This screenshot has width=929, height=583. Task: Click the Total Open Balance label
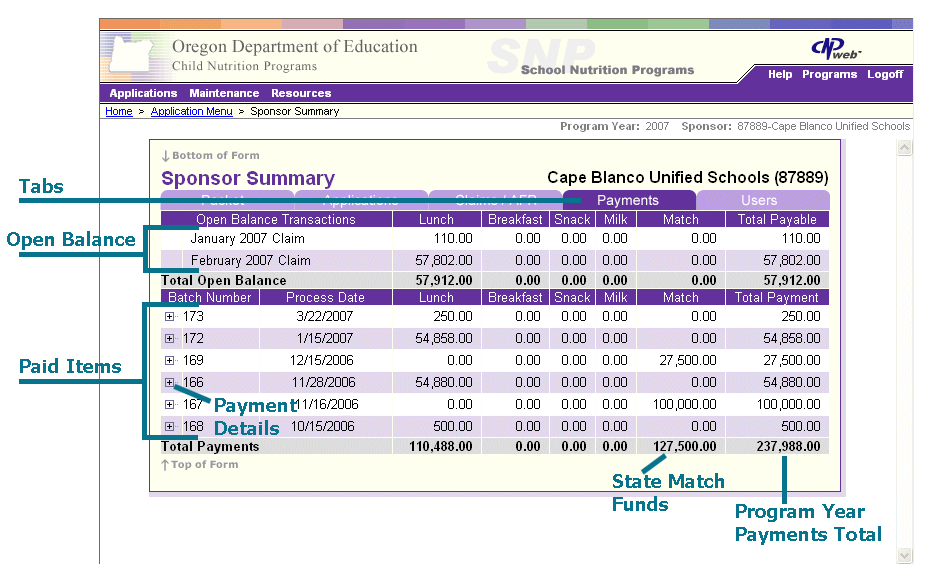pos(223,280)
